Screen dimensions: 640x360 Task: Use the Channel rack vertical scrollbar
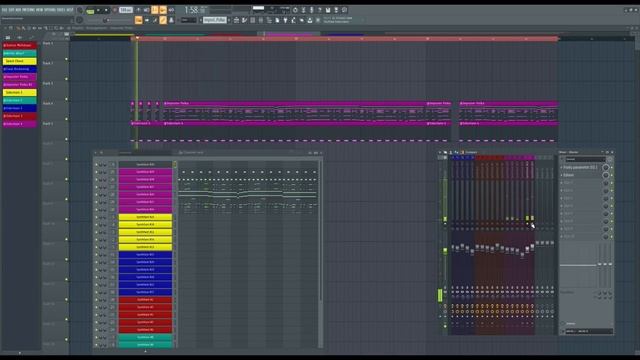coord(320,231)
